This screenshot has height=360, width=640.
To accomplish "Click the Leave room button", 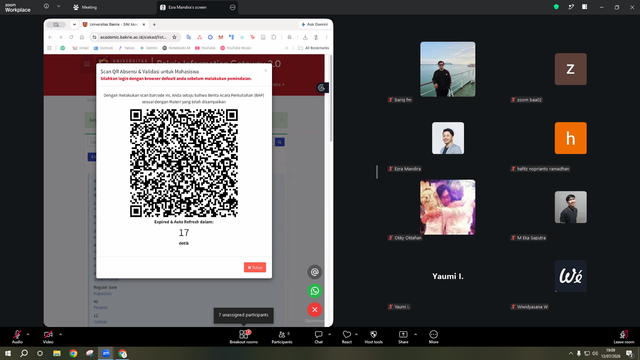I will point(624,337).
